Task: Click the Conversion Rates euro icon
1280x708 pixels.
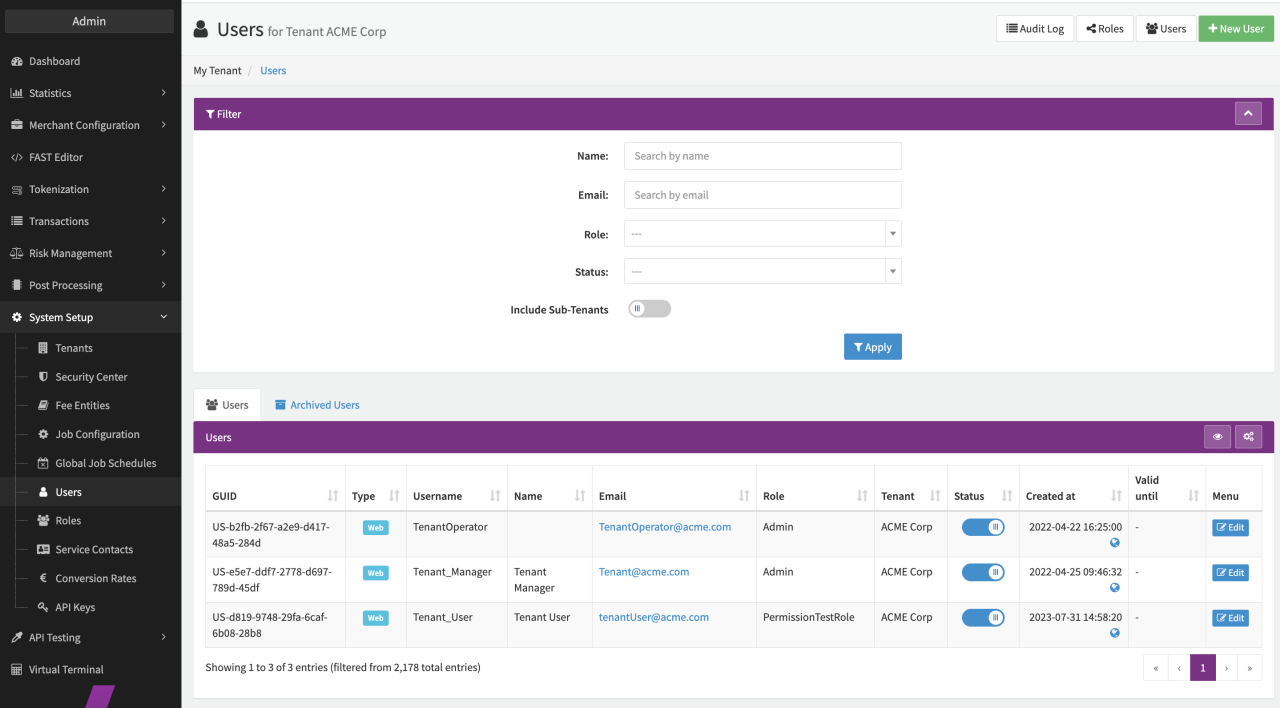Action: 43,578
